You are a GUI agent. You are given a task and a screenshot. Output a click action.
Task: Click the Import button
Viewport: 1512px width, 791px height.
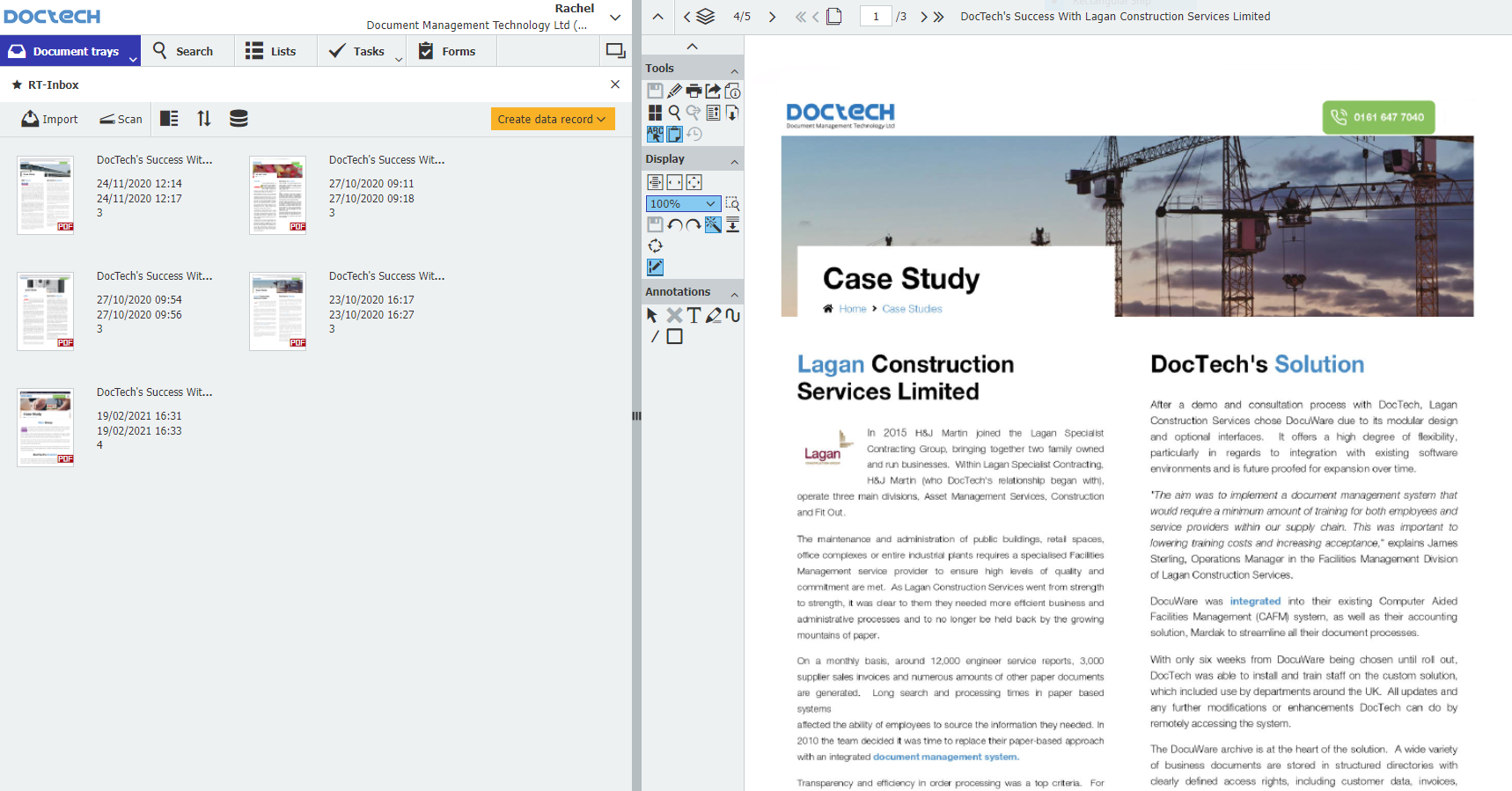(49, 119)
